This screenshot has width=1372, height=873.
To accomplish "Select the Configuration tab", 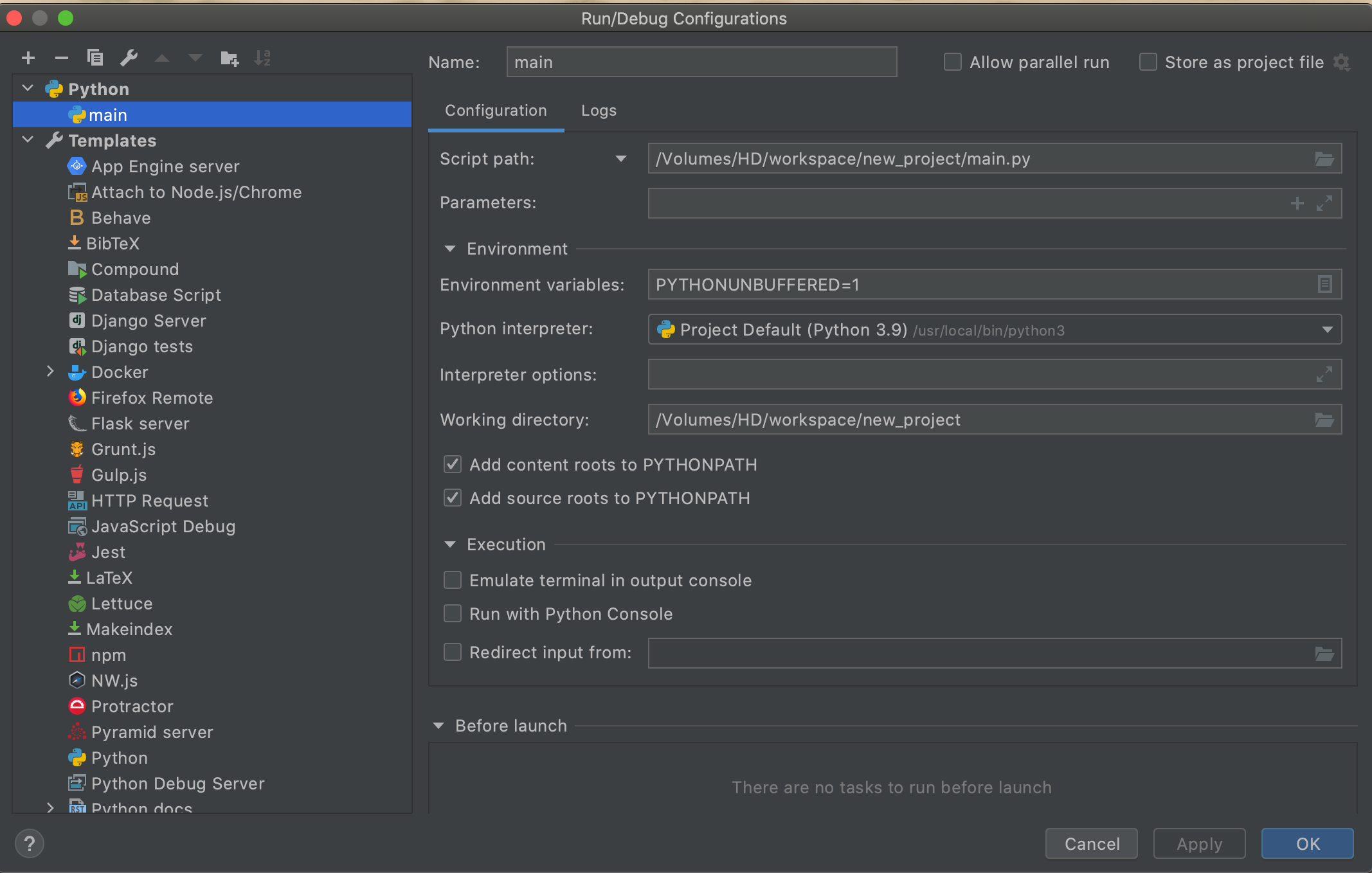I will [x=496, y=111].
